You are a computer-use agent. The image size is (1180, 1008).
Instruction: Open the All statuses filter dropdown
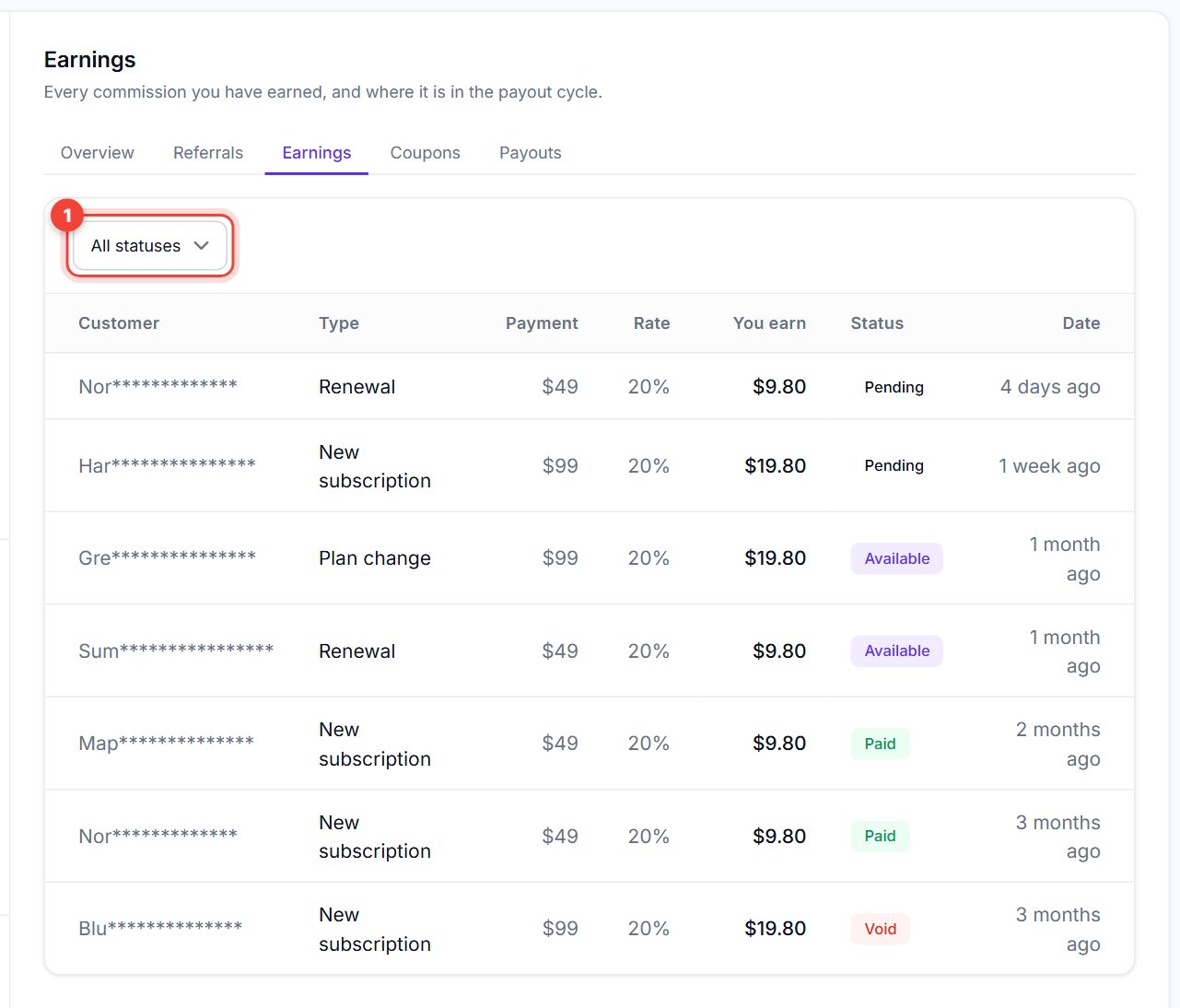pos(150,246)
